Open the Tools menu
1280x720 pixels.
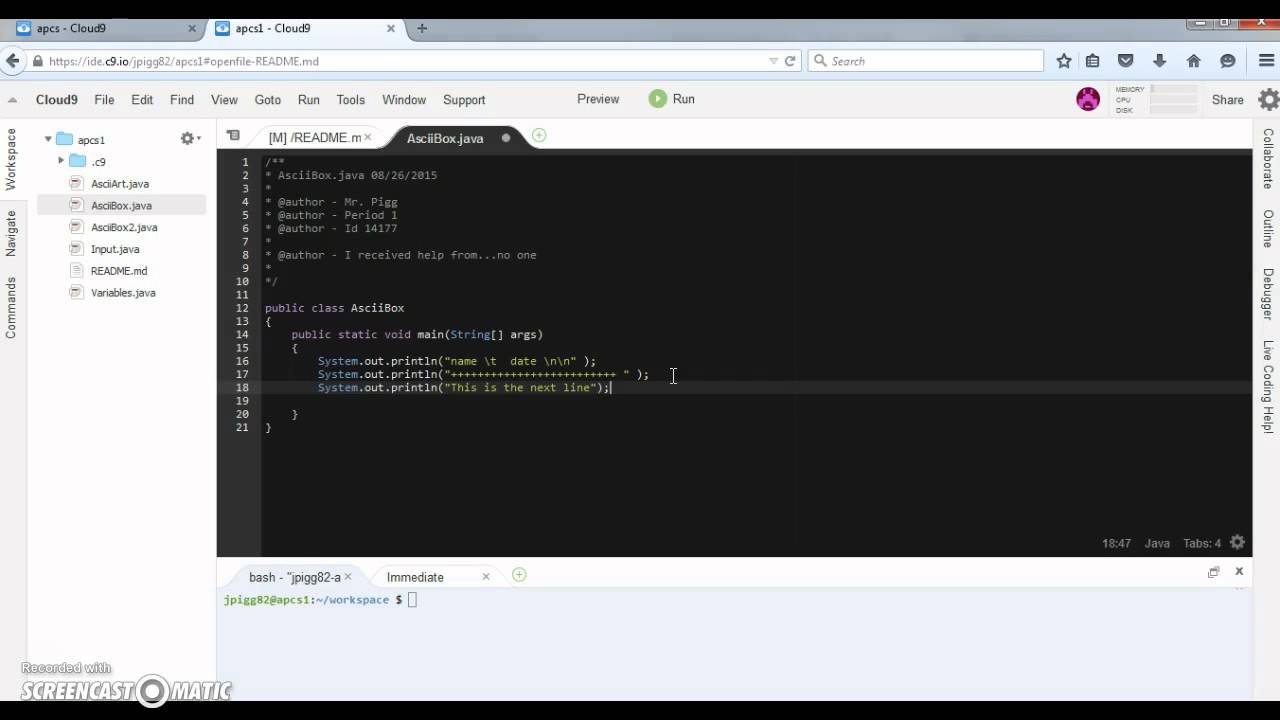click(x=350, y=100)
